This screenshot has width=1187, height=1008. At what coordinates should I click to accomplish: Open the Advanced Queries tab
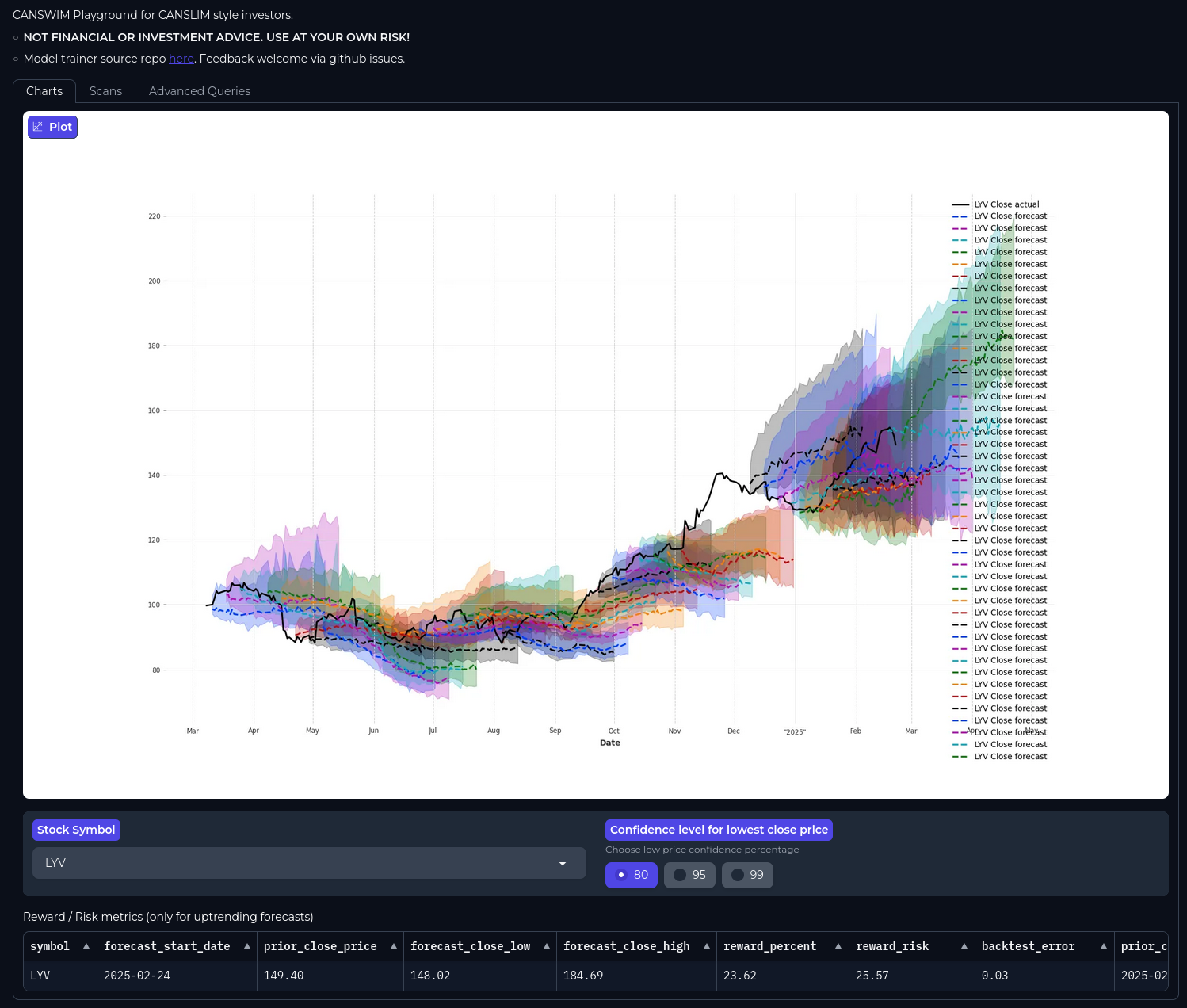(200, 91)
